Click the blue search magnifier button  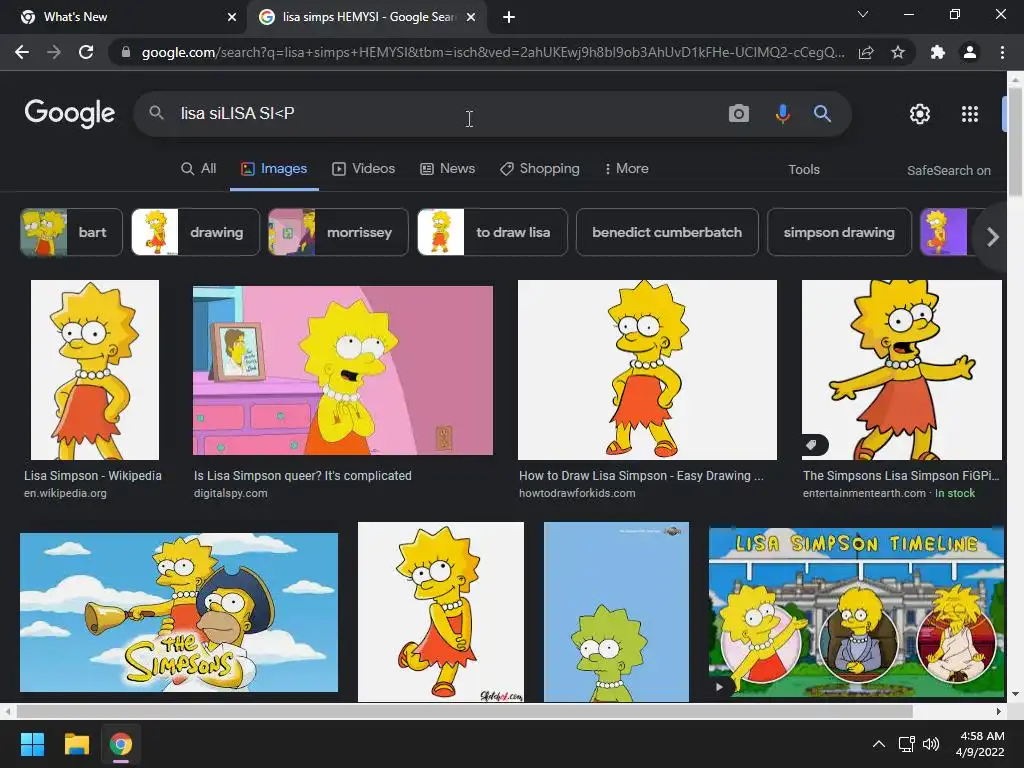click(x=822, y=114)
